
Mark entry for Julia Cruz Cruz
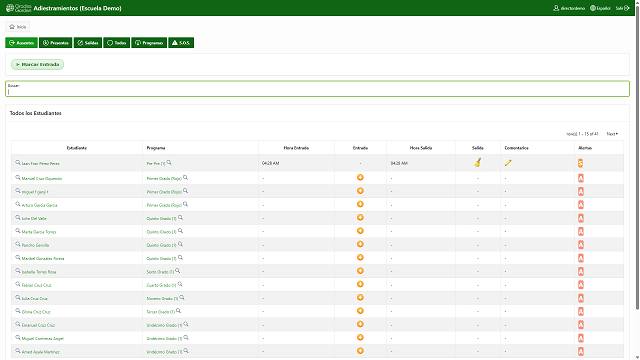360,298
